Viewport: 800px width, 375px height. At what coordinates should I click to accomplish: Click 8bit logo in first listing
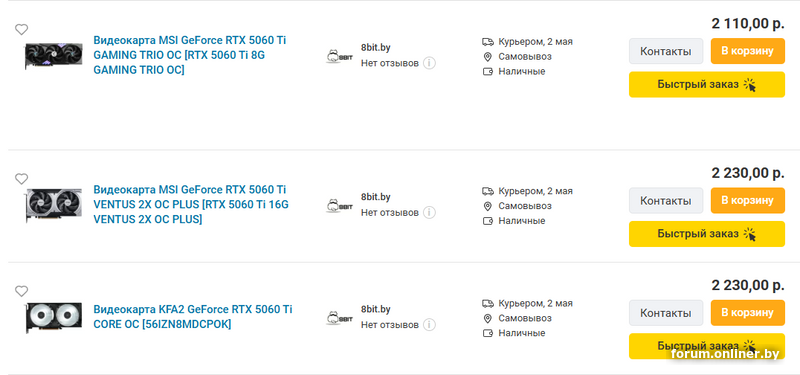[x=339, y=56]
